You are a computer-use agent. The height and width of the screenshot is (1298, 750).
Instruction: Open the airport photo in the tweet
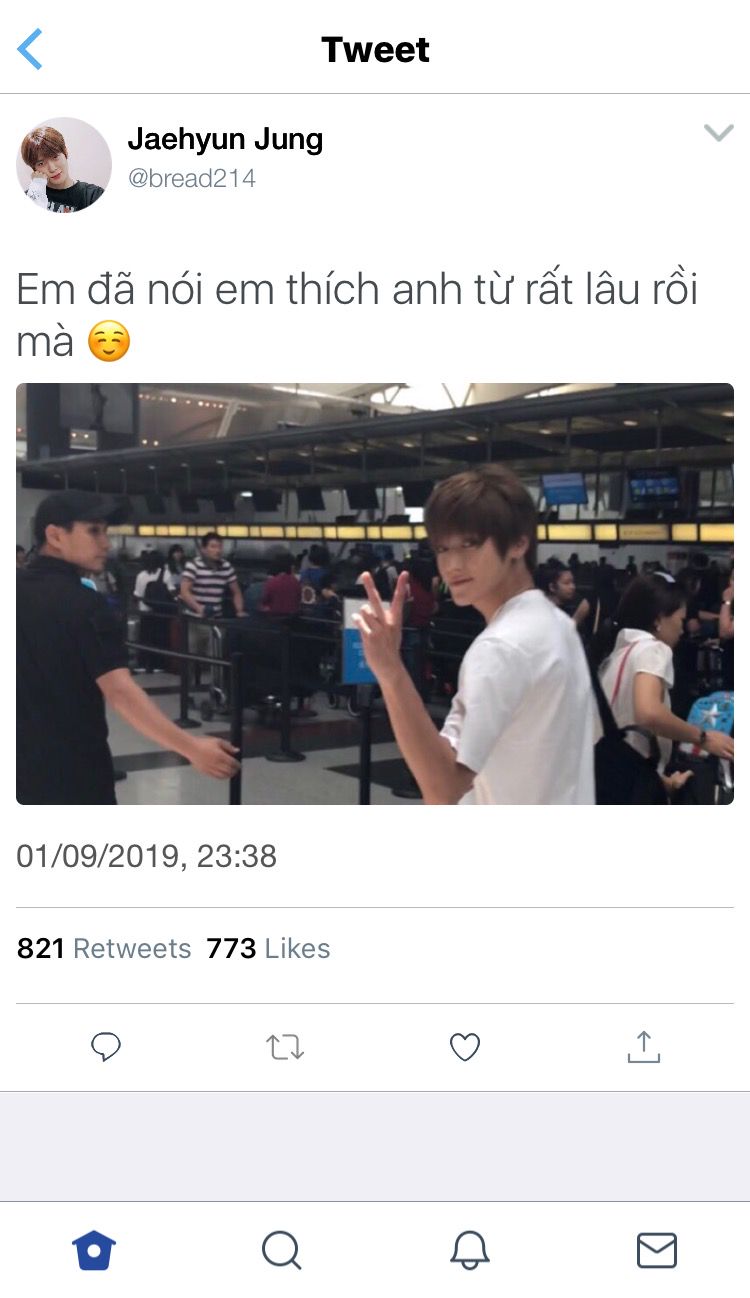pos(375,594)
